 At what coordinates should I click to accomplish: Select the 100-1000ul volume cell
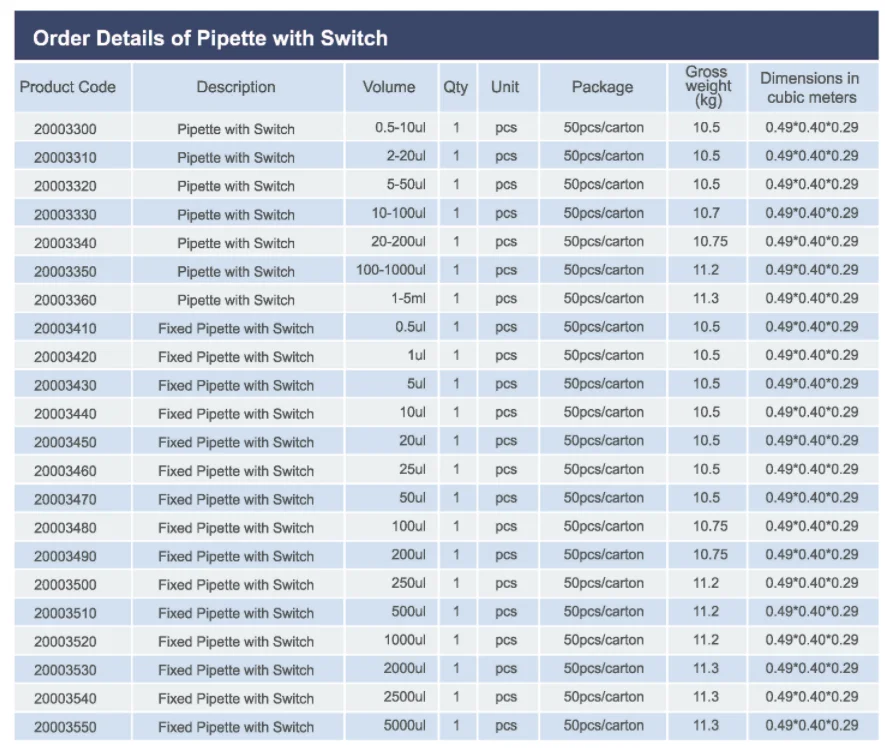click(391, 270)
